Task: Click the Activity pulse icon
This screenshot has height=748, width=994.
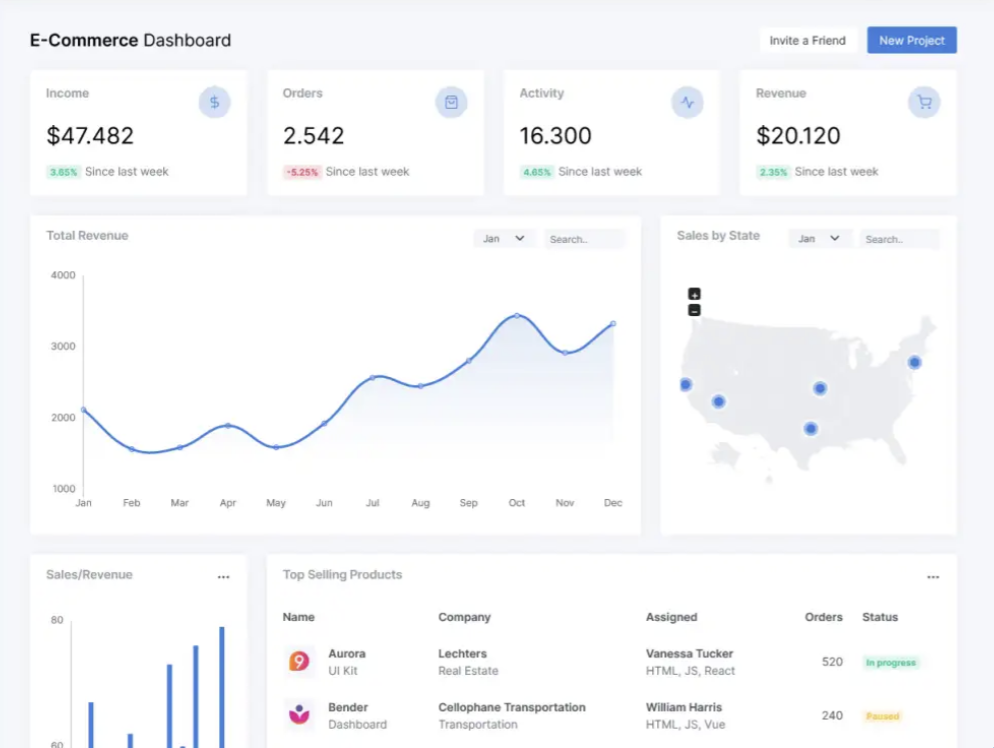Action: 687,102
